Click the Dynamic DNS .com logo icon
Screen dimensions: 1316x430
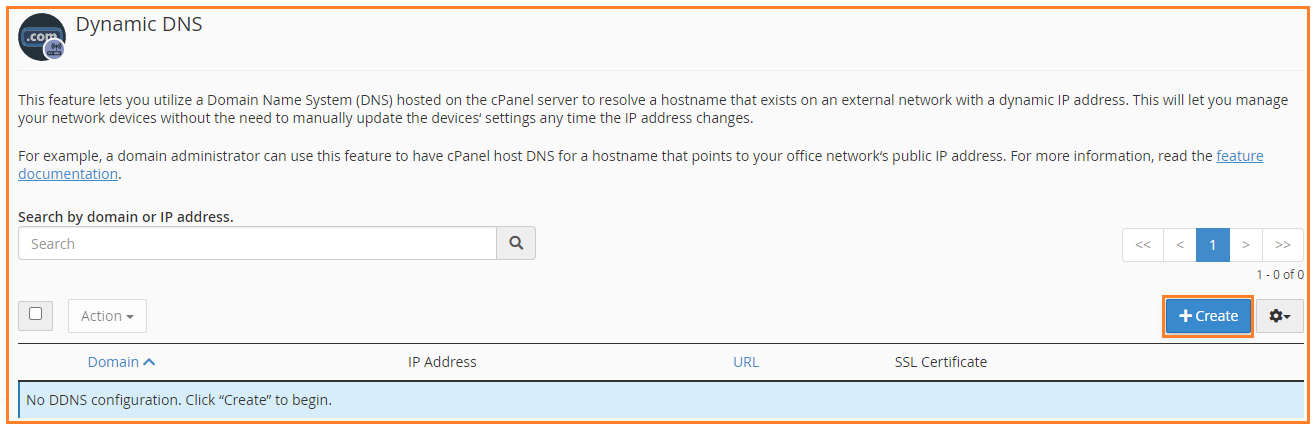click(x=42, y=38)
